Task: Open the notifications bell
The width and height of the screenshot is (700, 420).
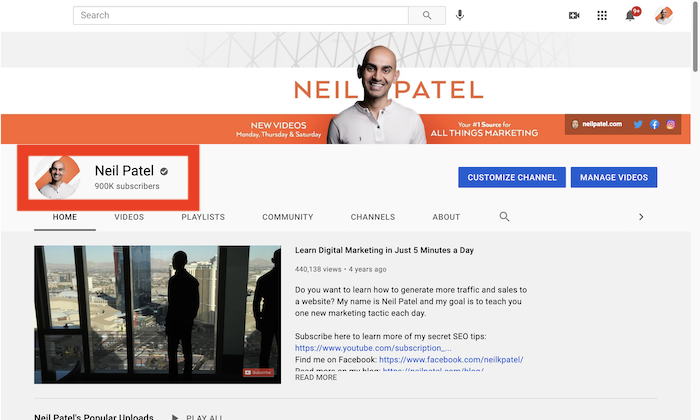Action: click(x=630, y=16)
